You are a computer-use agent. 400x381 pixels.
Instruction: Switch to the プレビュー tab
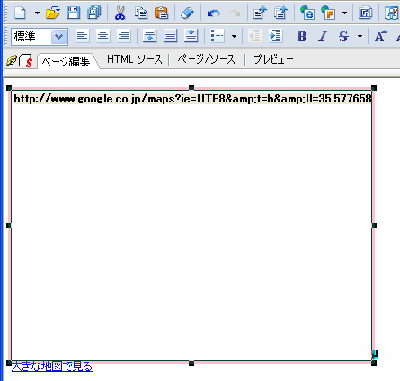pyautogui.click(x=273, y=60)
